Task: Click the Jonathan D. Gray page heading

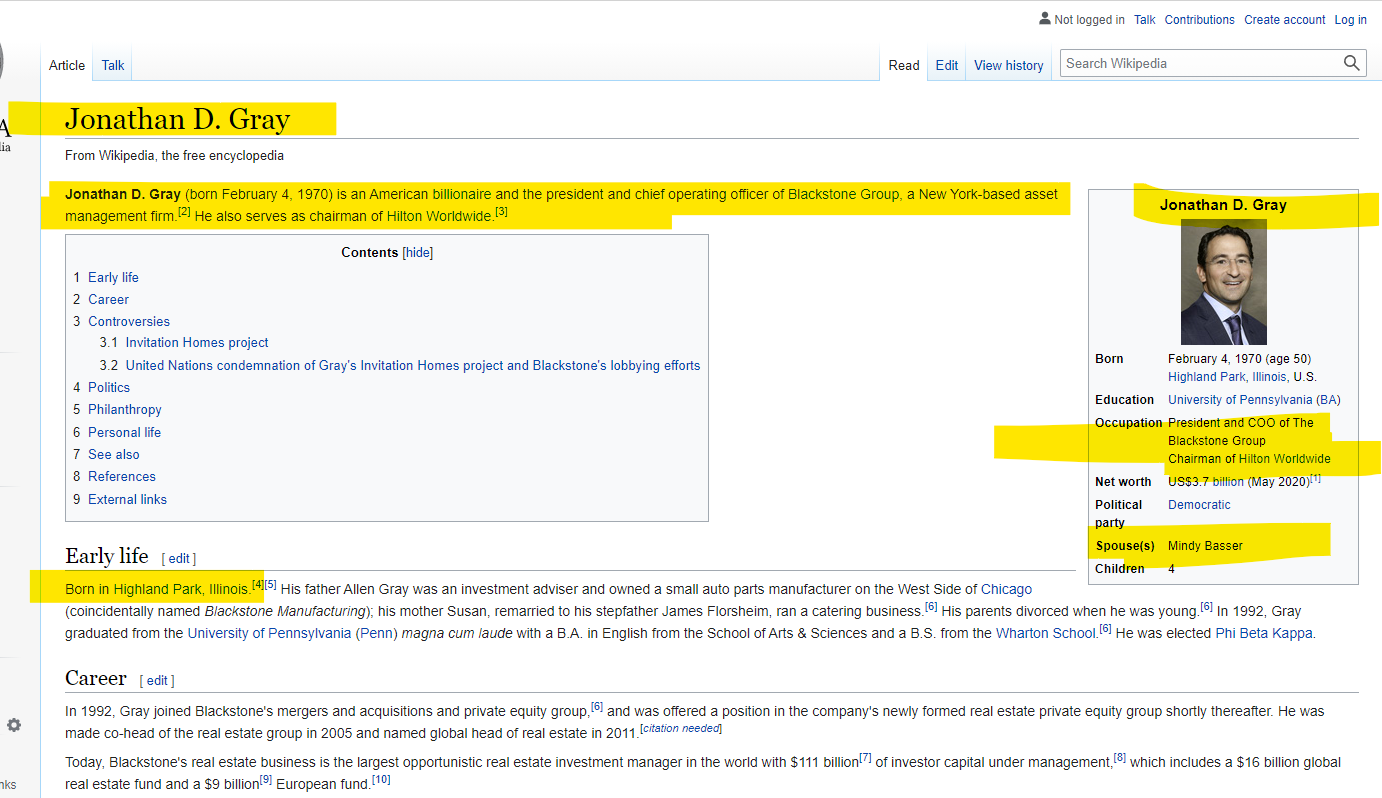Action: click(177, 119)
